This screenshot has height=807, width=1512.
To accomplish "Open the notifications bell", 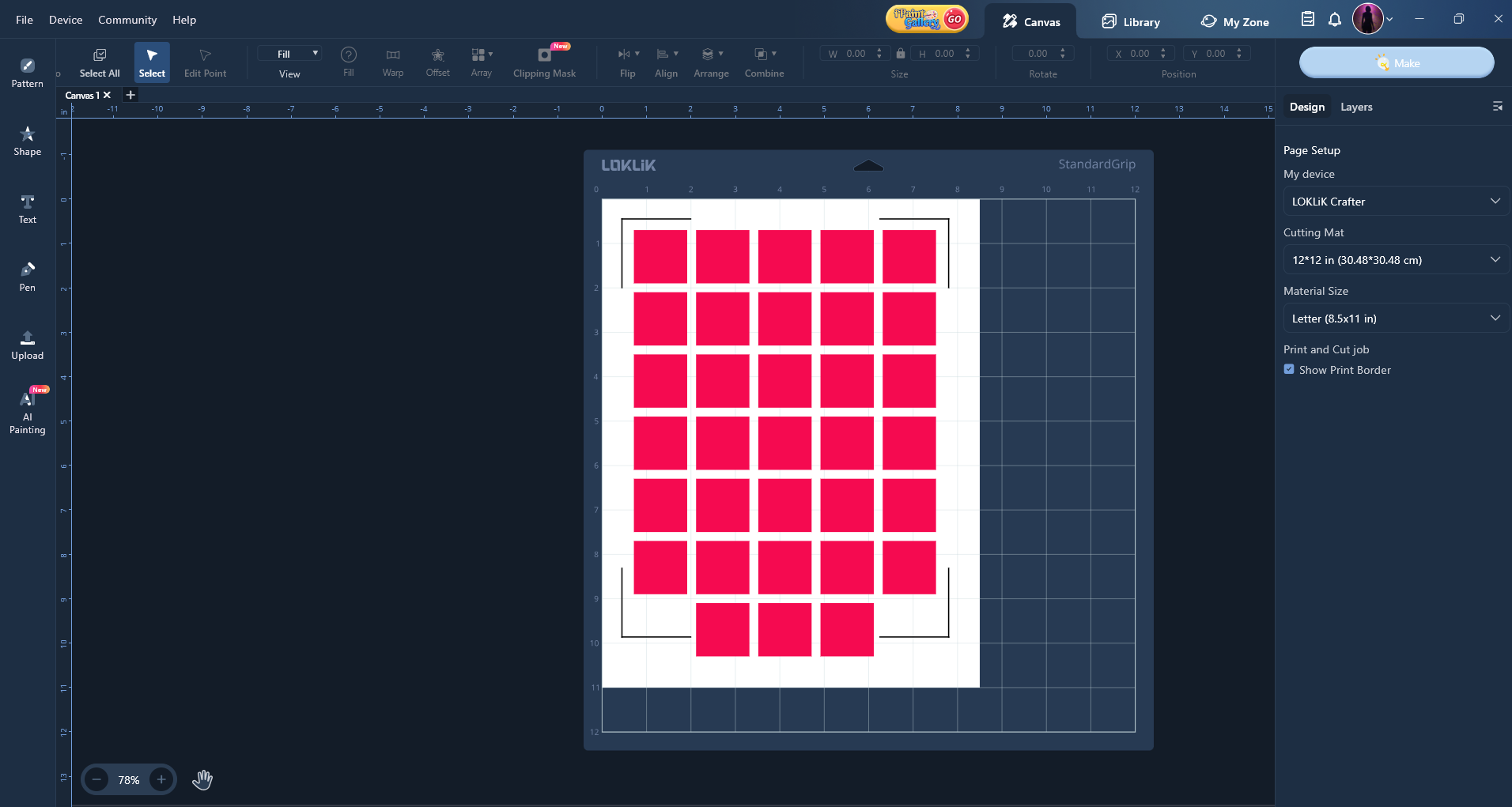I will (x=1335, y=20).
